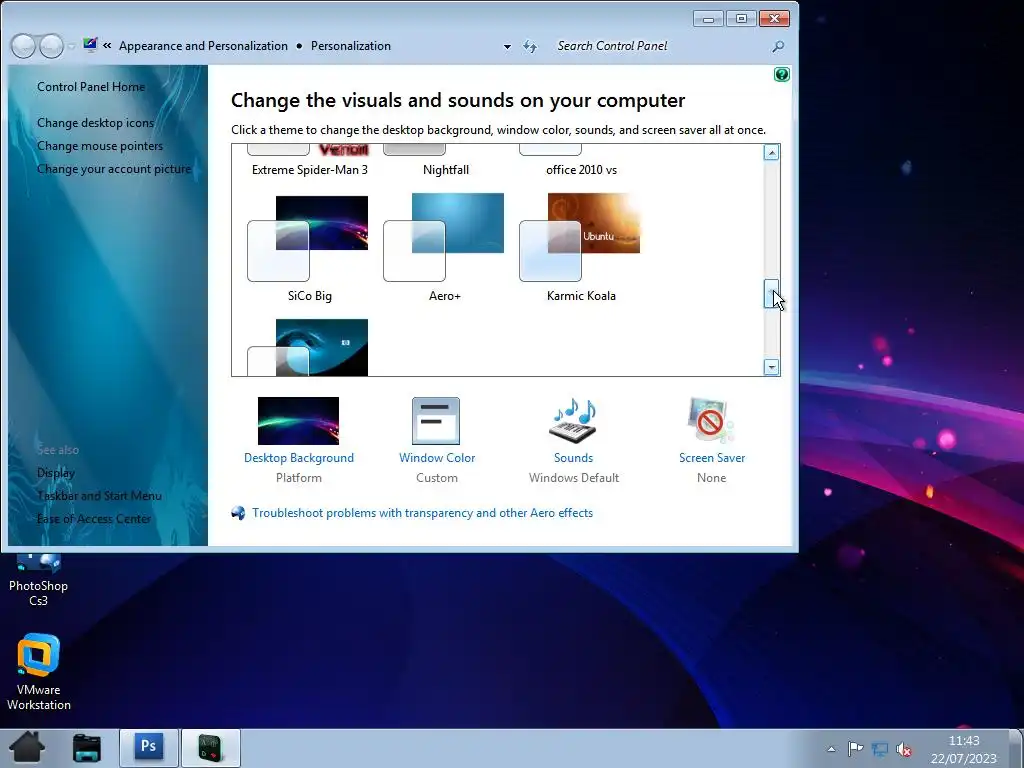
Task: Open the Desktop Background icon
Action: click(298, 421)
